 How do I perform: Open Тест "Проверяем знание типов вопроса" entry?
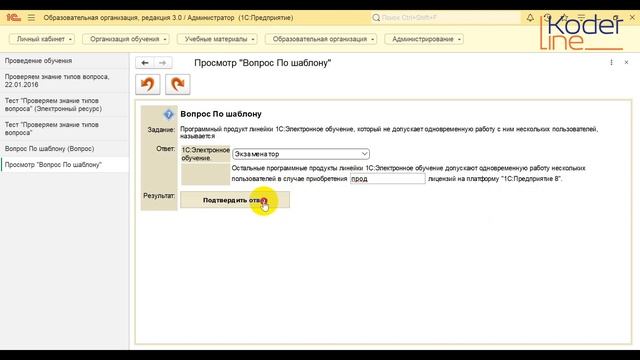[64, 129]
